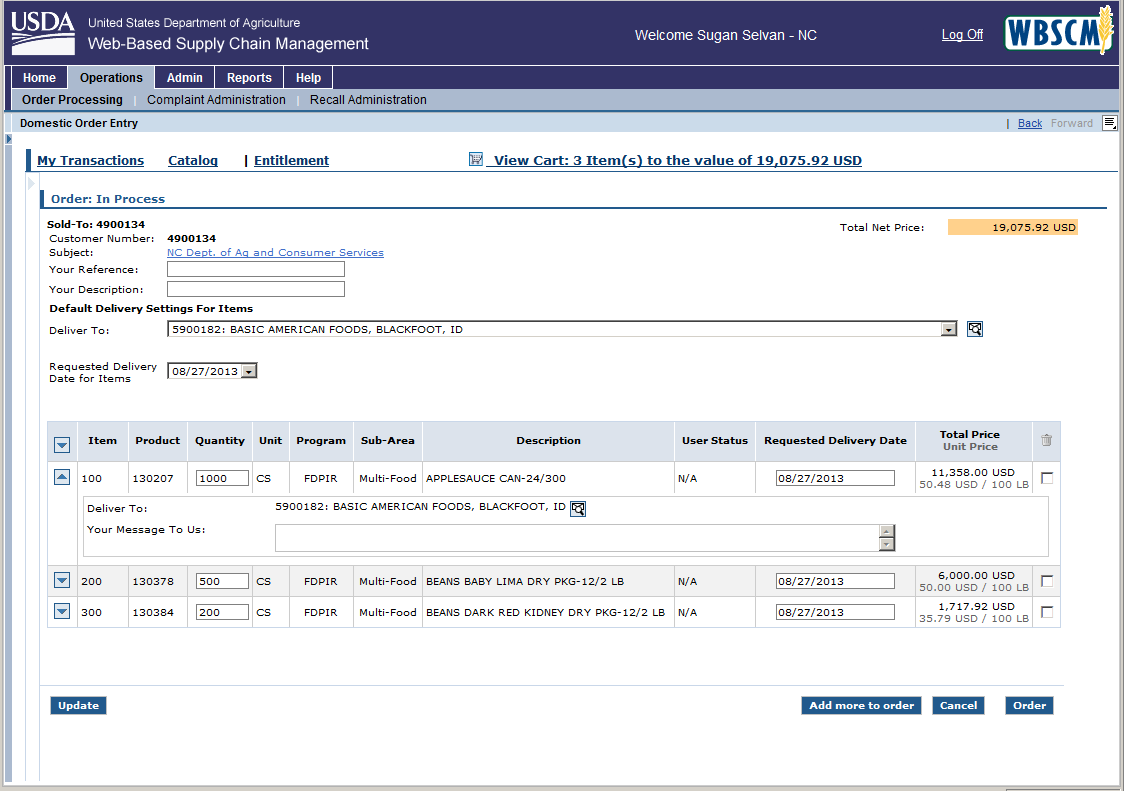The height and width of the screenshot is (791, 1124).
Task: Open the Deliver To dropdown list
Action: (949, 330)
